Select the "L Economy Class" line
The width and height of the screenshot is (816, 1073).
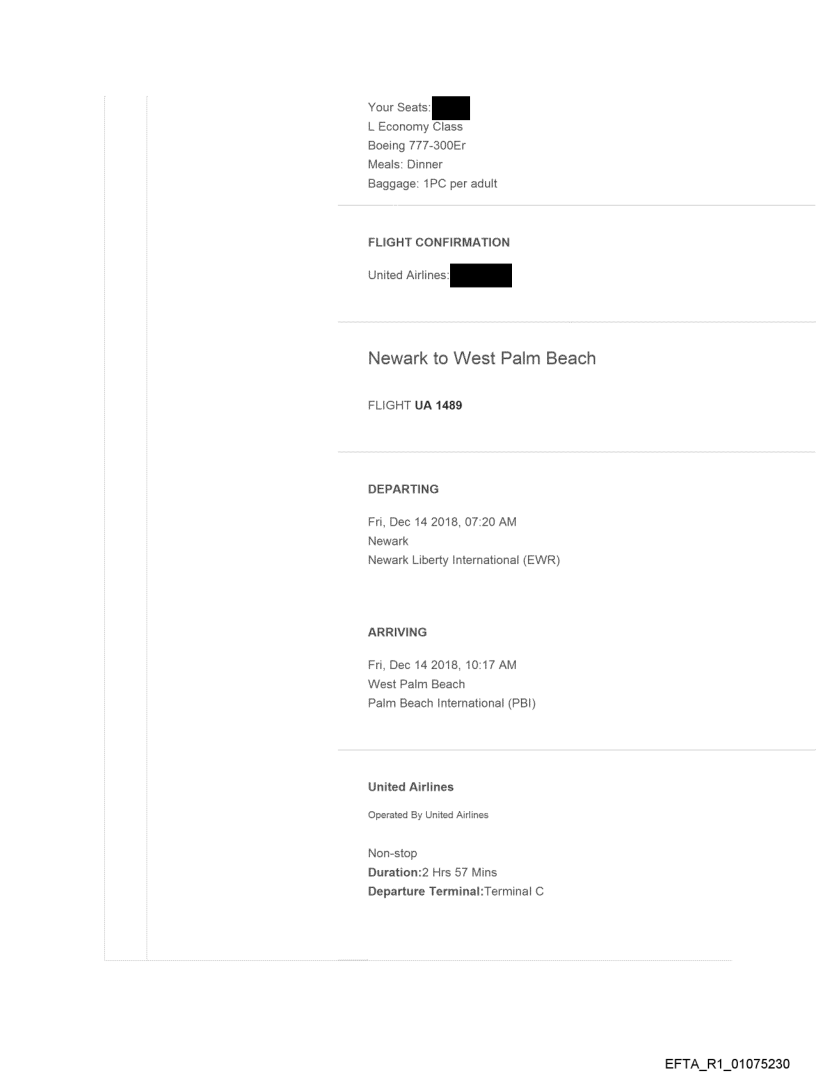415,126
